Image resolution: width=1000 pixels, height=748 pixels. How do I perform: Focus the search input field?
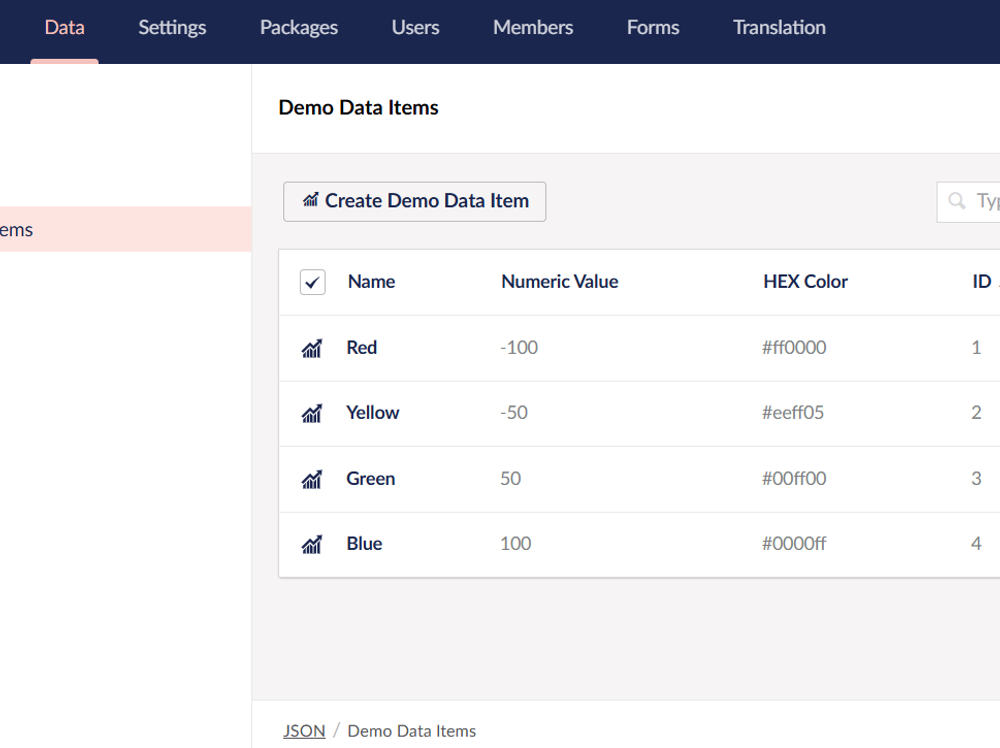pyautogui.click(x=985, y=201)
